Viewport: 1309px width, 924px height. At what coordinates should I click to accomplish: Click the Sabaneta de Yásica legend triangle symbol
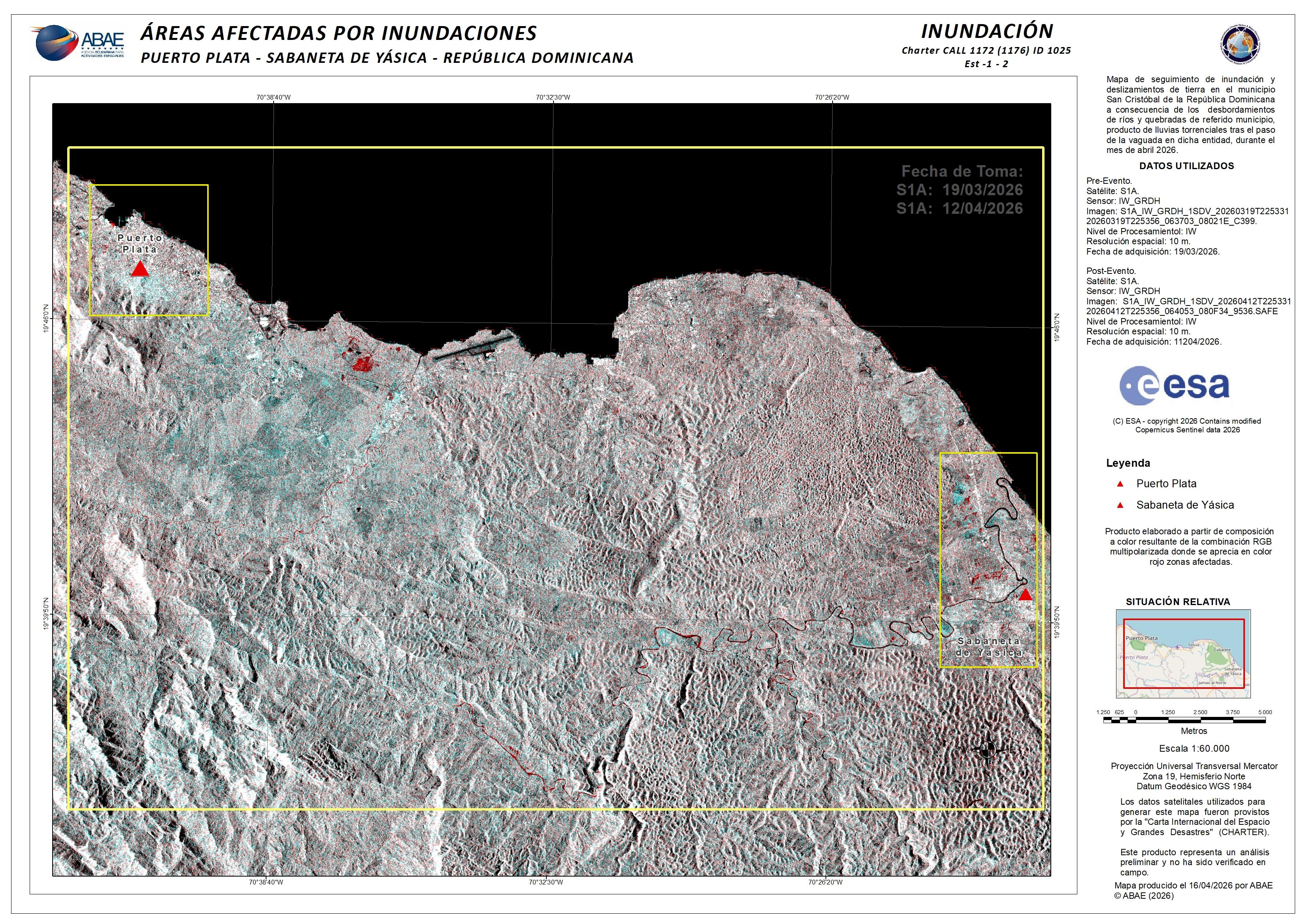[x=1120, y=505]
